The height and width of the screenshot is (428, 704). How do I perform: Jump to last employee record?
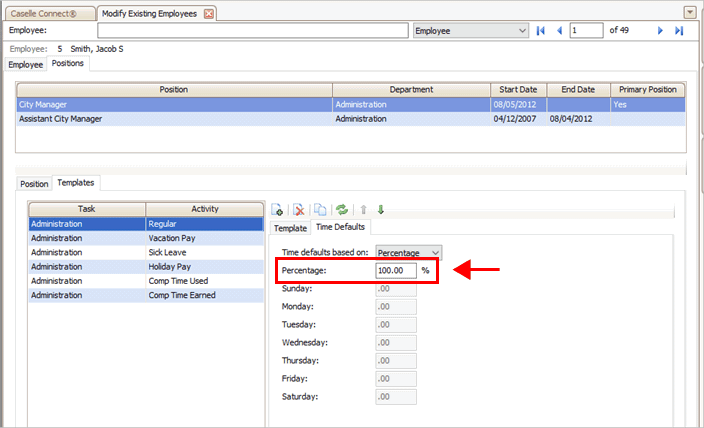pyautogui.click(x=679, y=31)
